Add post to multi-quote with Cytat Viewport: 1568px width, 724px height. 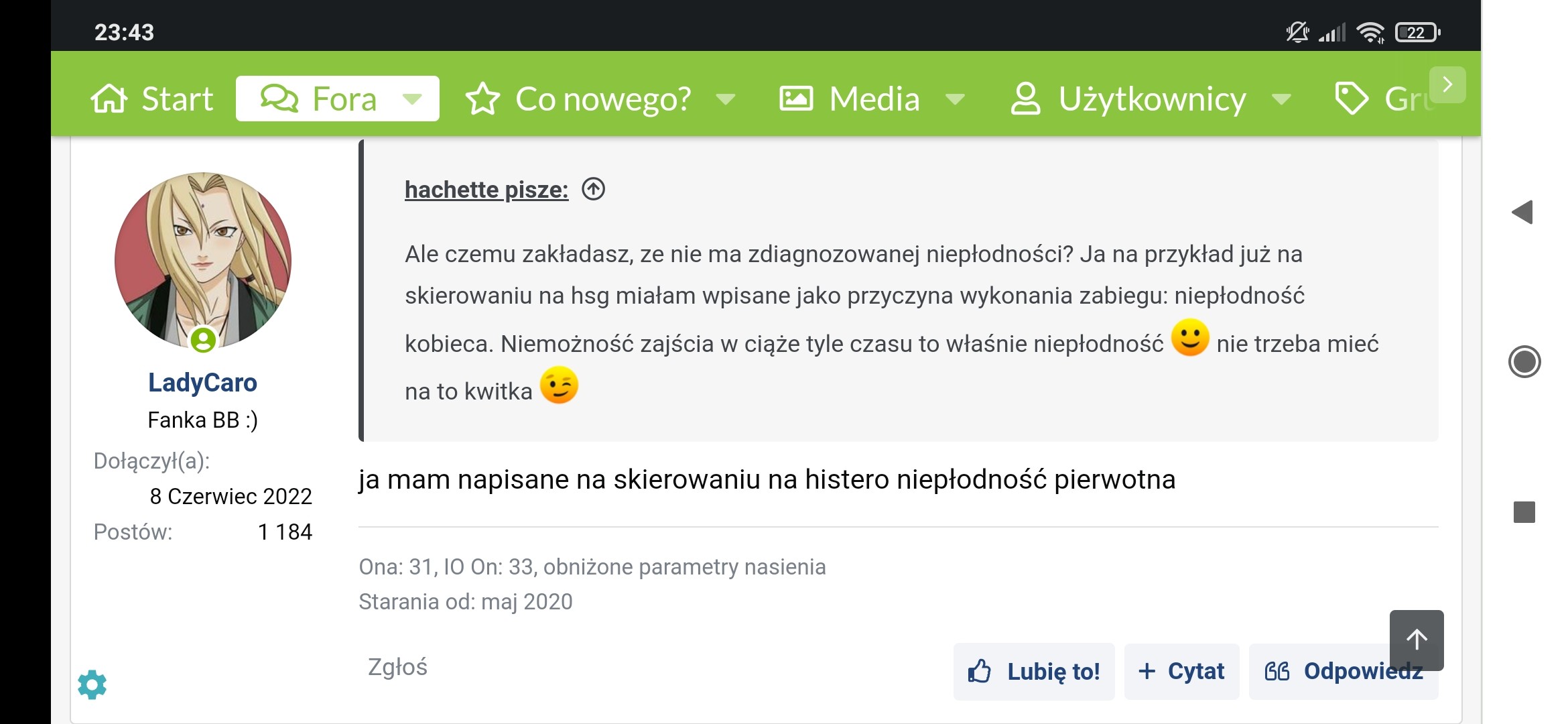tap(1181, 671)
